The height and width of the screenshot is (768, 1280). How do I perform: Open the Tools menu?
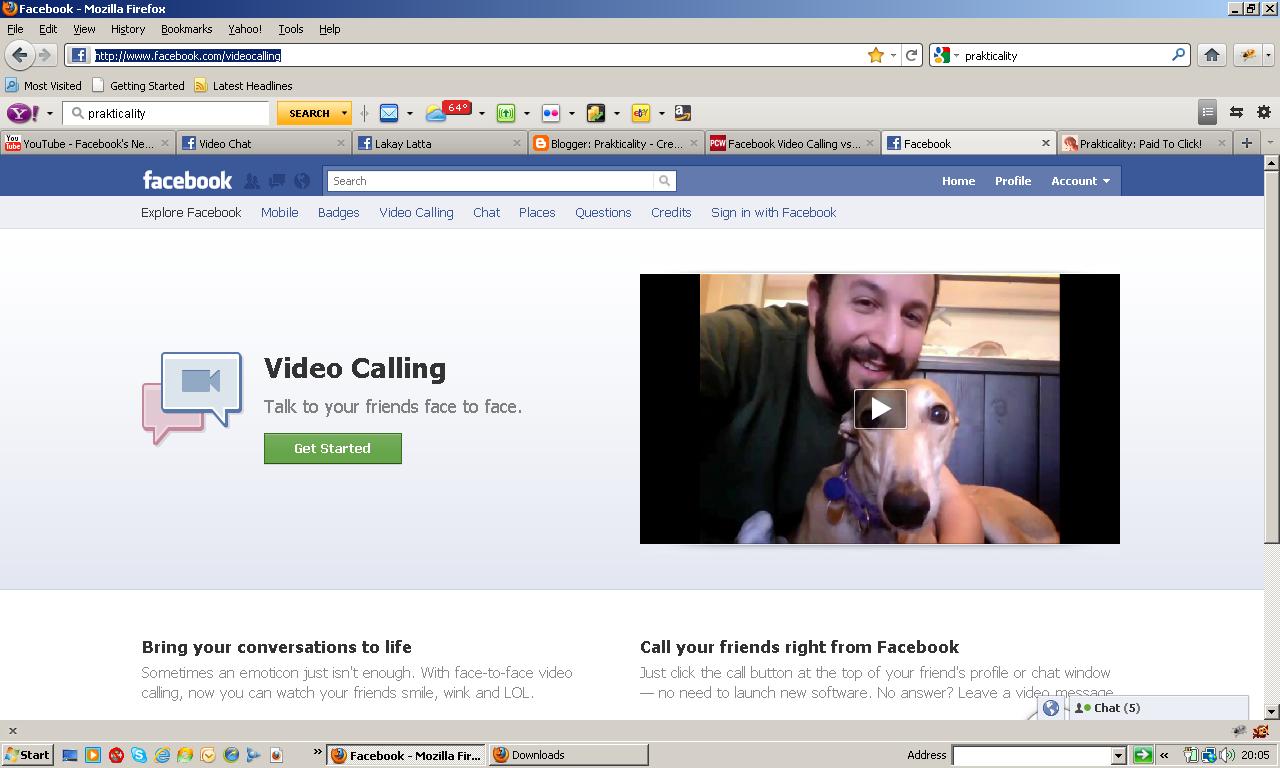click(x=291, y=29)
